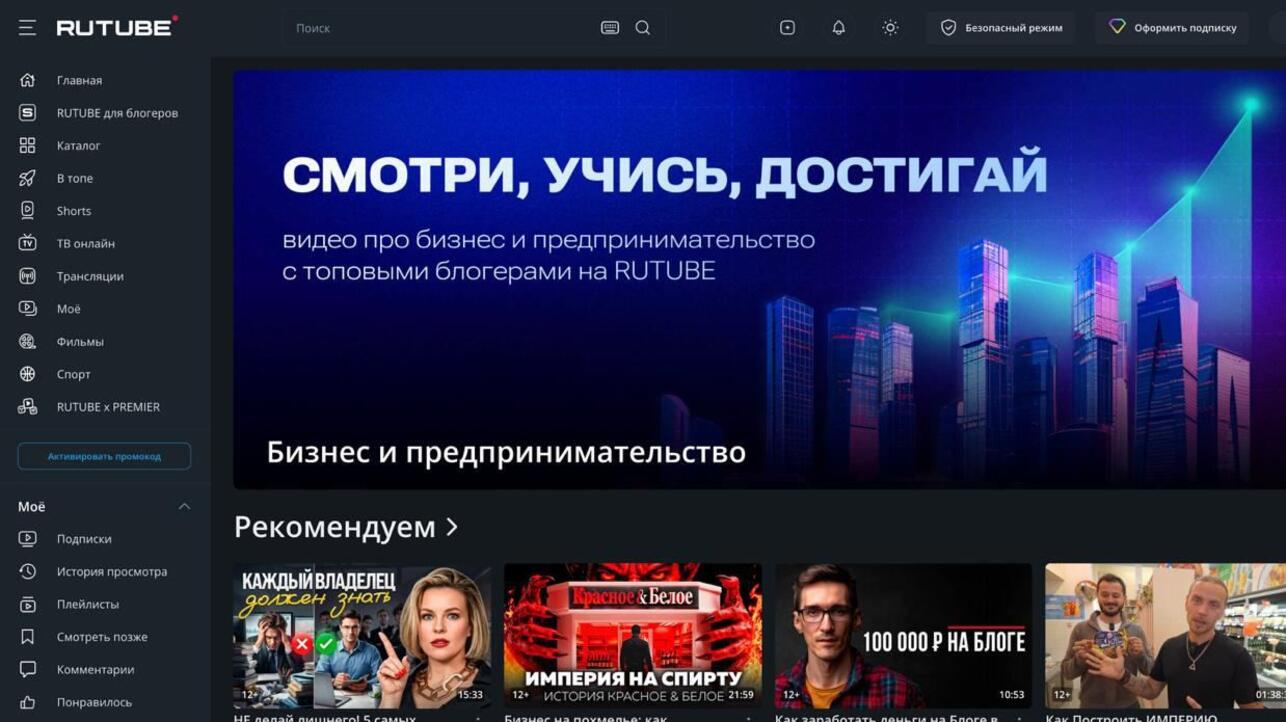This screenshot has height=722, width=1286.
Task: Expand Рекомендуем section with arrow
Action: pyautogui.click(x=452, y=527)
